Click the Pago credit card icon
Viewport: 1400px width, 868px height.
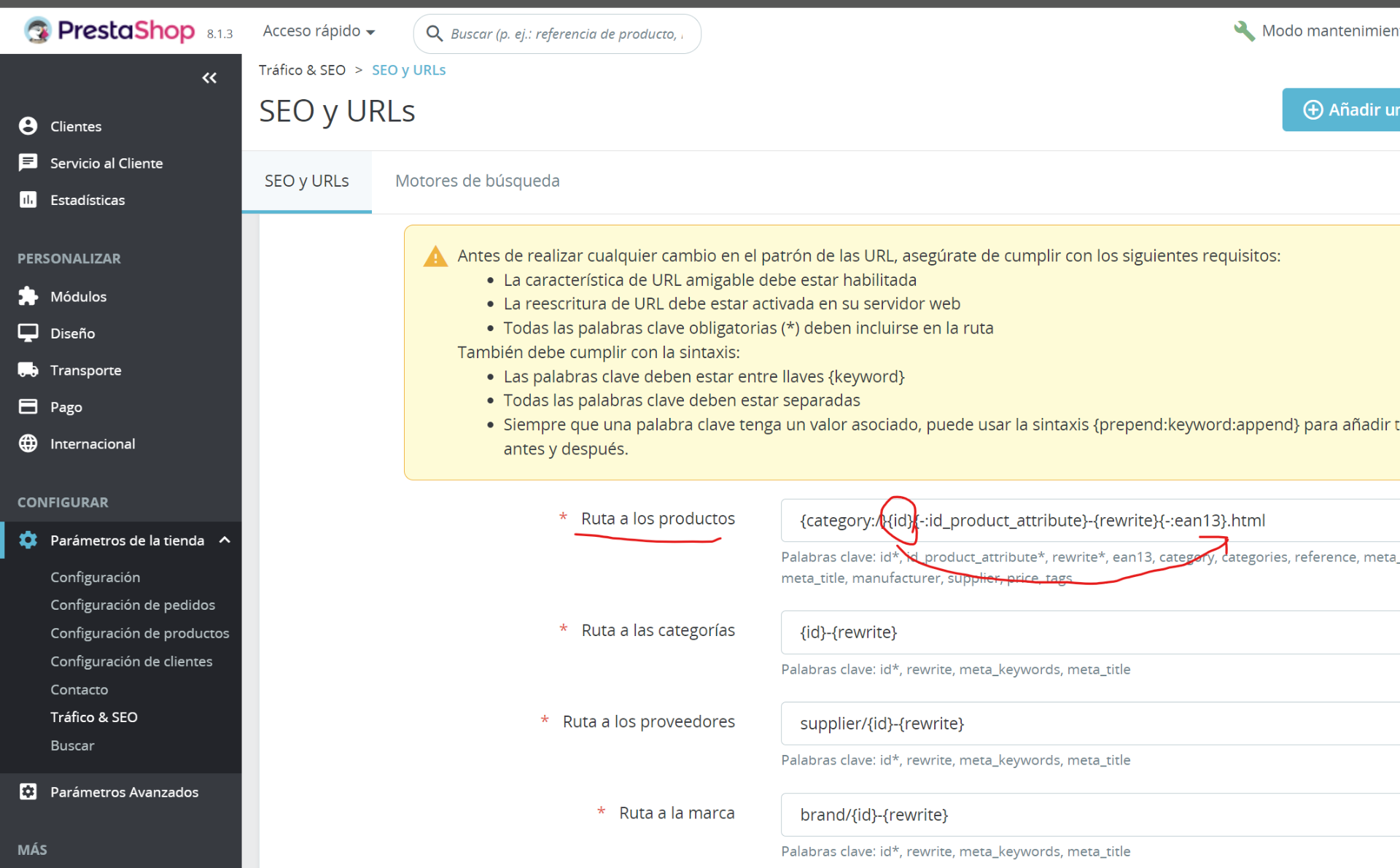(x=28, y=406)
